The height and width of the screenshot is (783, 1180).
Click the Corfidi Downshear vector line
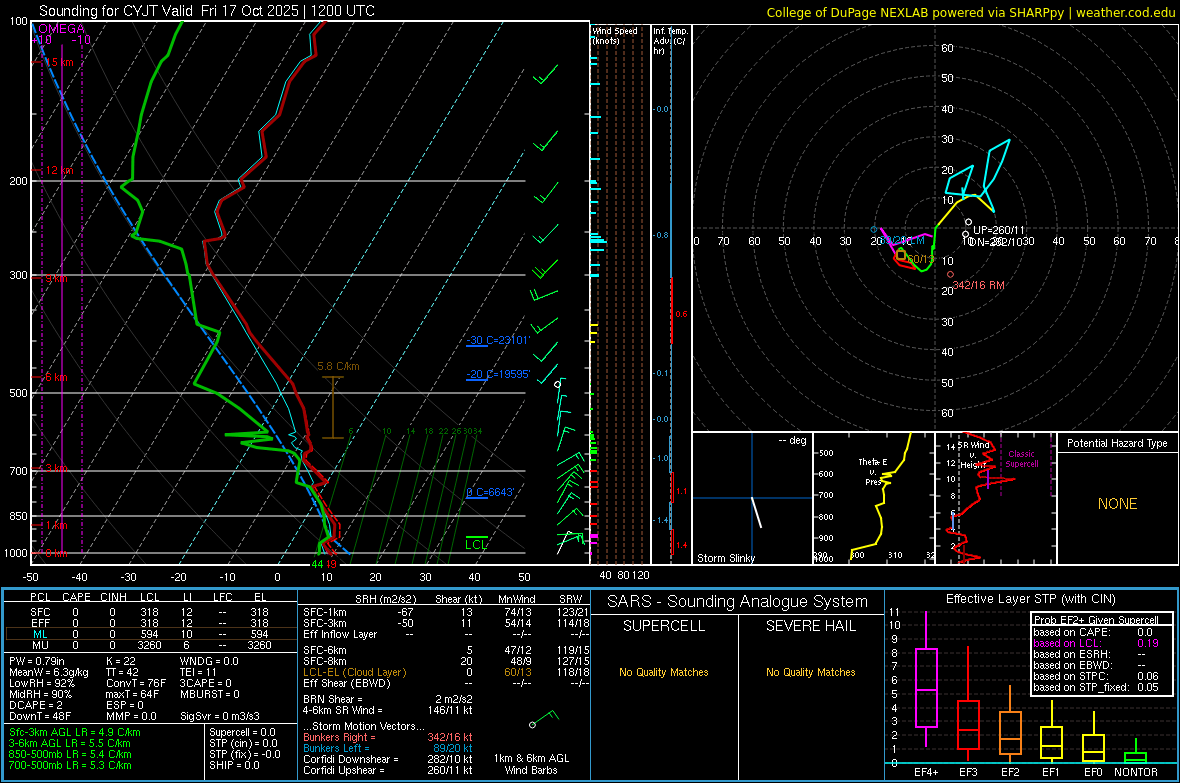click(x=388, y=759)
